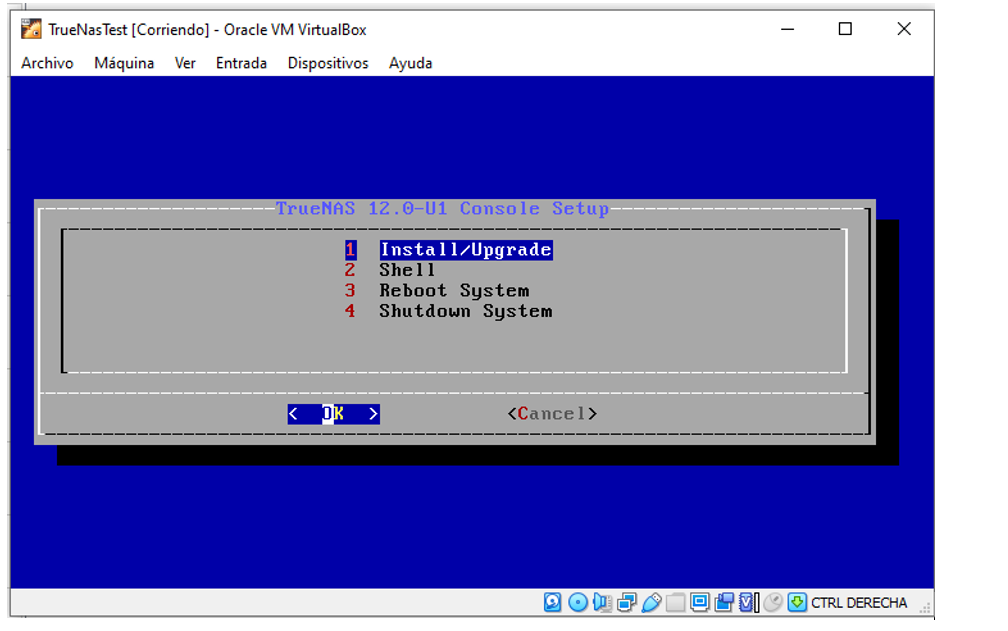
Task: Select the Shell menu entry
Action: pyautogui.click(x=407, y=270)
